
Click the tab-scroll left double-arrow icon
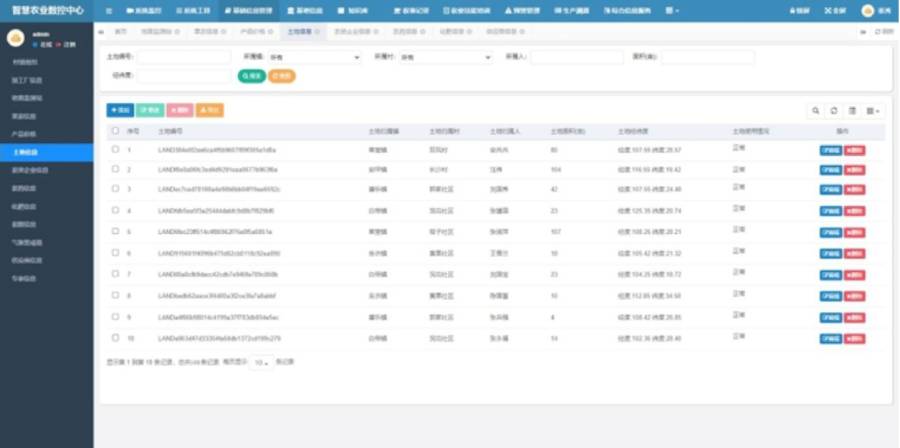pyautogui.click(x=102, y=32)
